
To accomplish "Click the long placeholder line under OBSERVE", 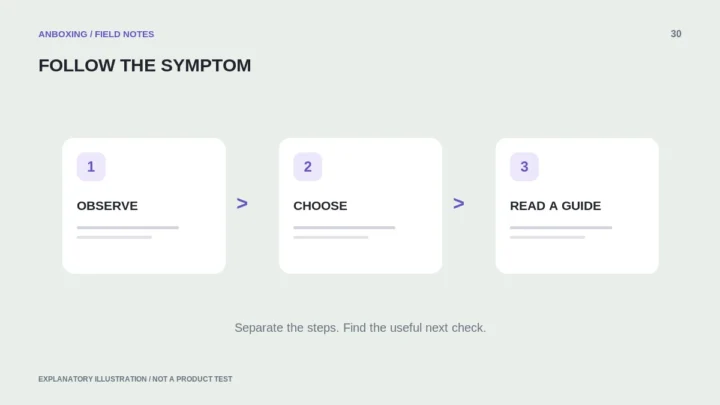I will point(128,227).
